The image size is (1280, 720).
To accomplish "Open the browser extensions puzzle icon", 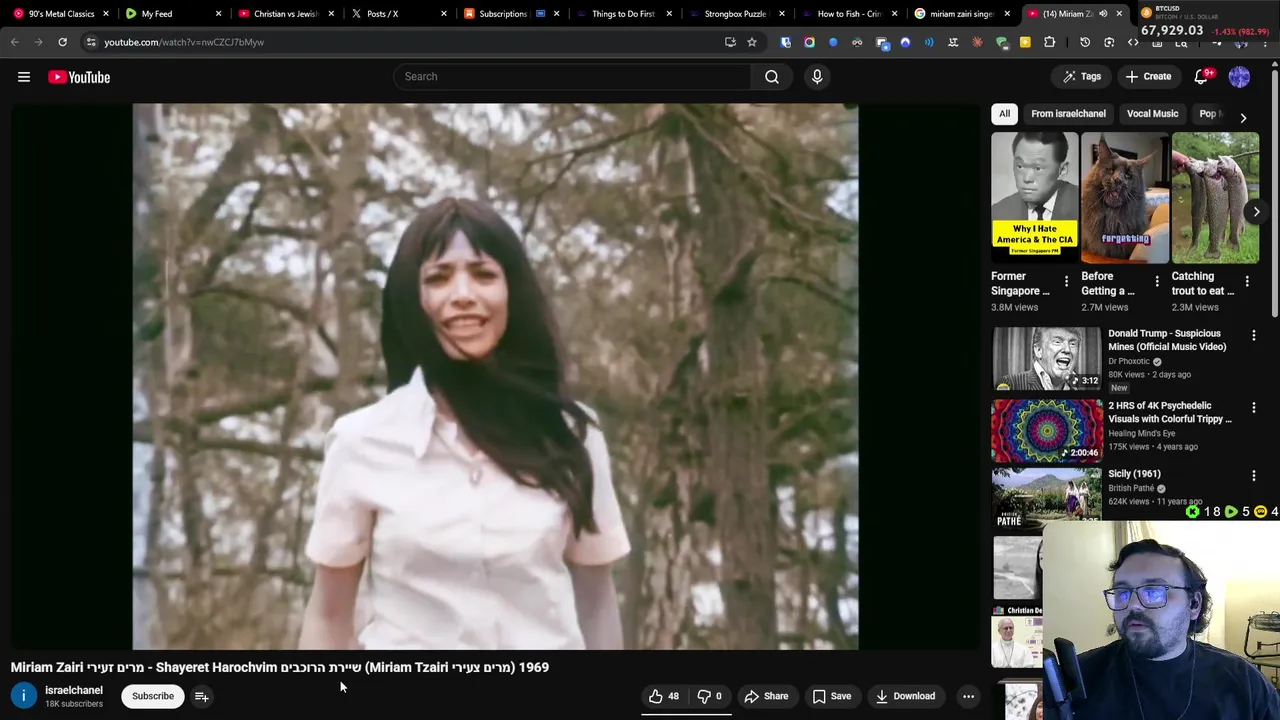I will 1049,42.
